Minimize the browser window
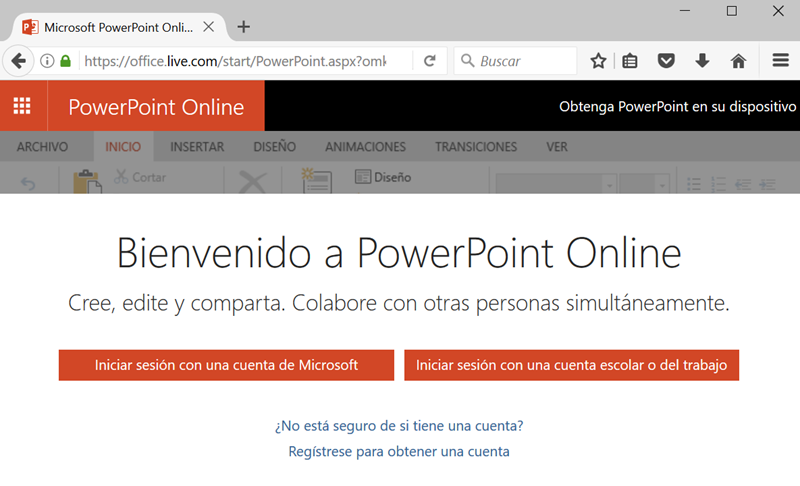 coord(685,11)
